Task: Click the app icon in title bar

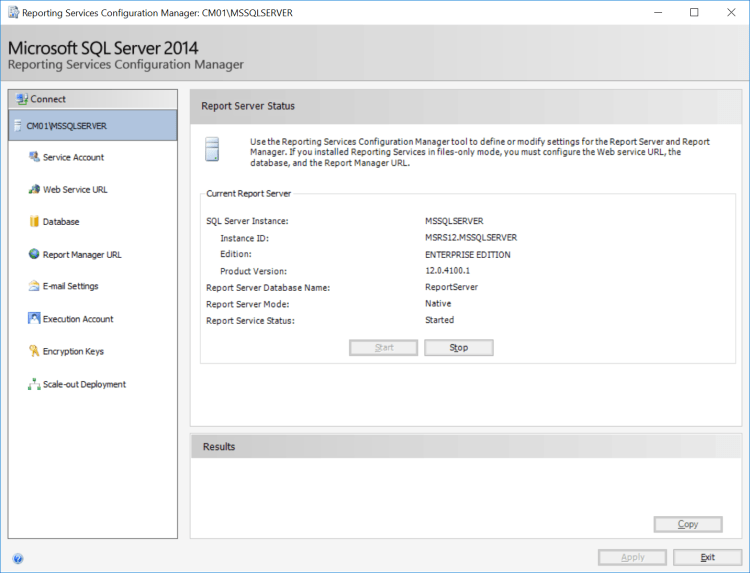Action: click(x=11, y=13)
